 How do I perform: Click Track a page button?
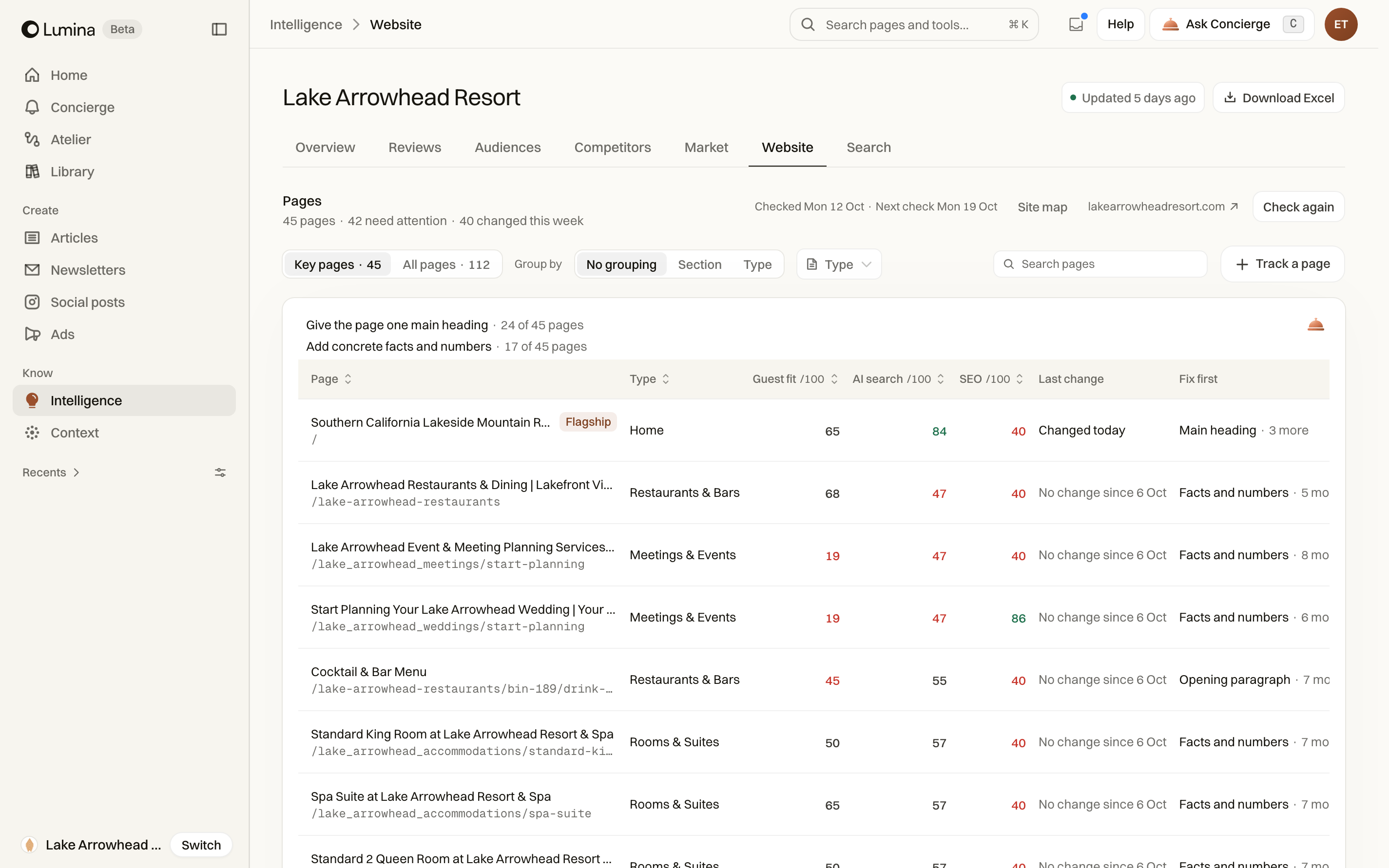(1282, 264)
